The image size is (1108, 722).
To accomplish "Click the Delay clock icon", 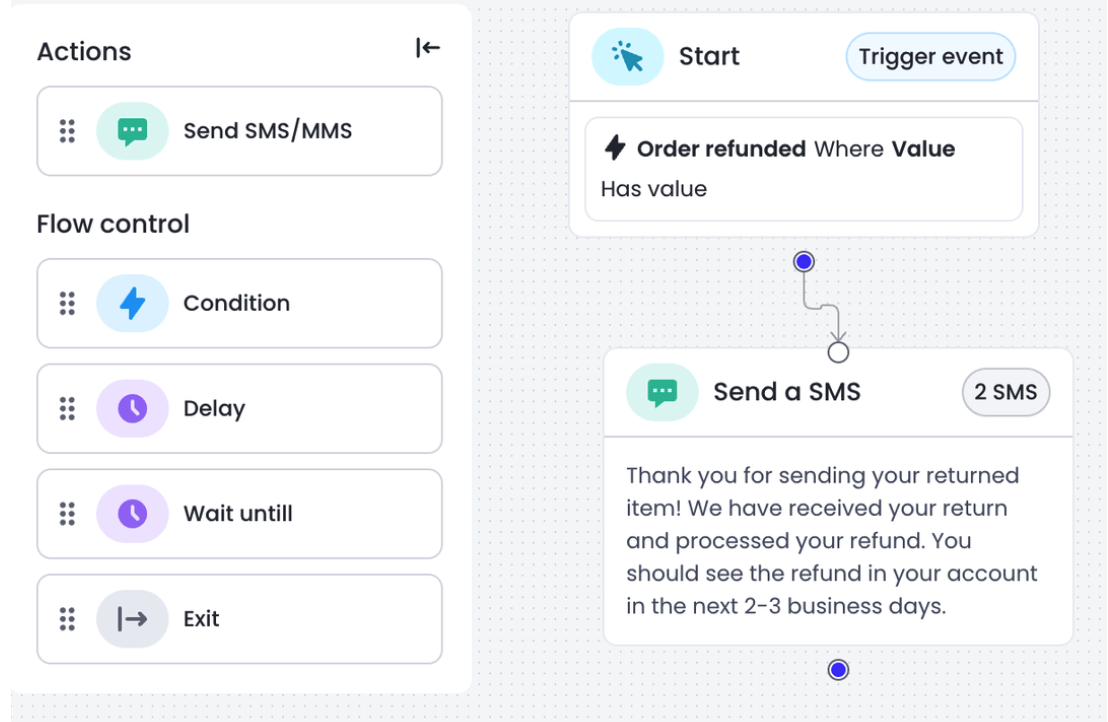I will pyautogui.click(x=132, y=408).
